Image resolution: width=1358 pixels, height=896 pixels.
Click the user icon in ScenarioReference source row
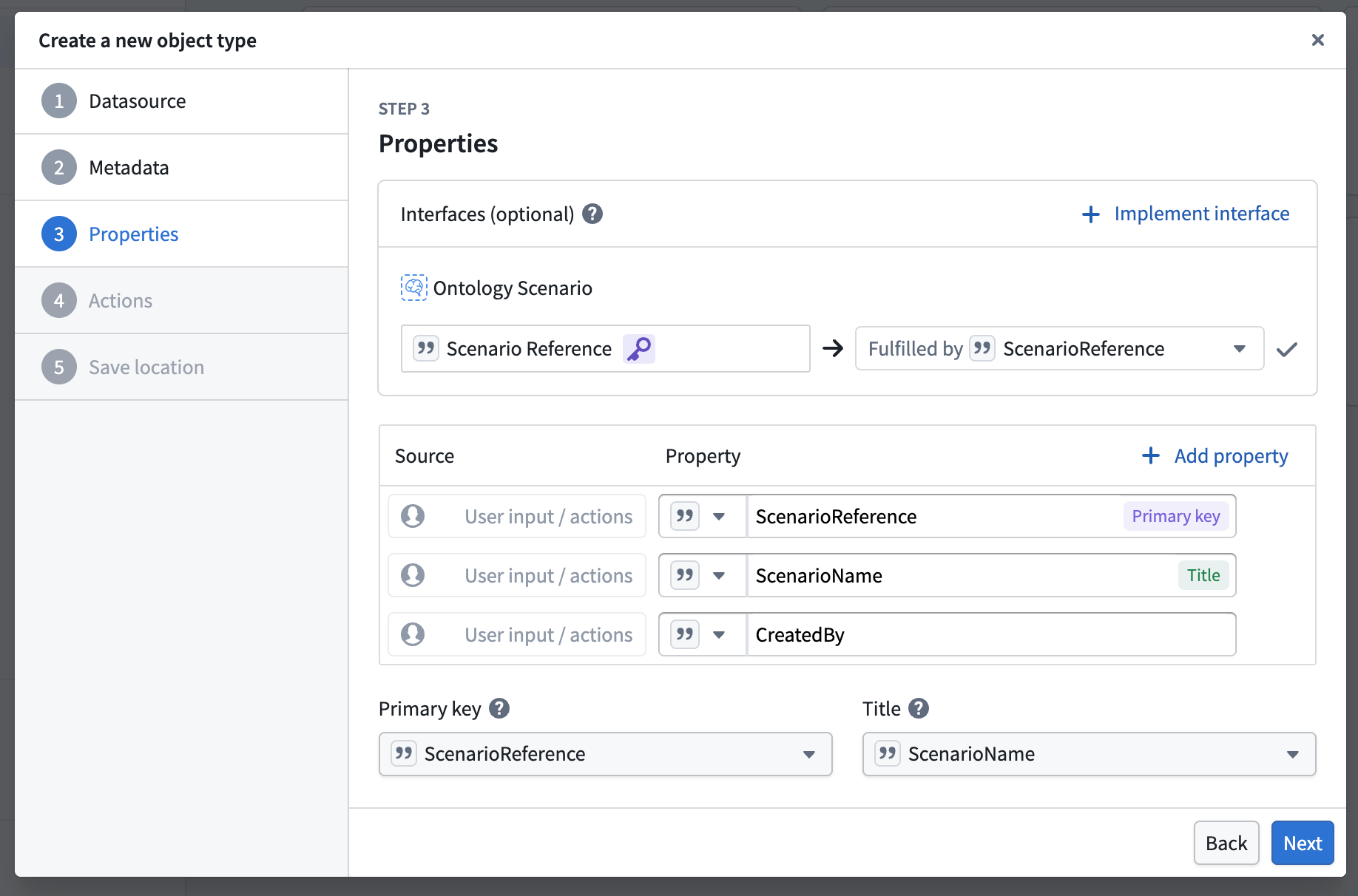(x=413, y=516)
